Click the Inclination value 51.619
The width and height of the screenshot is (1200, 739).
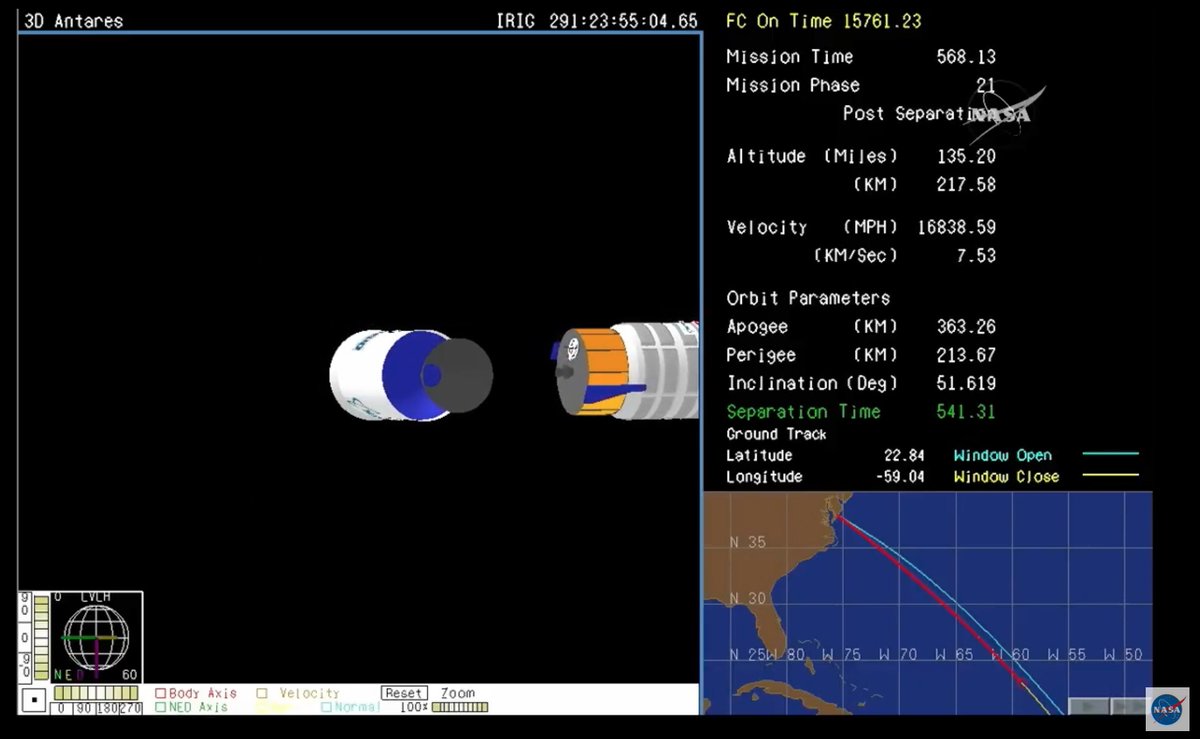(x=965, y=384)
